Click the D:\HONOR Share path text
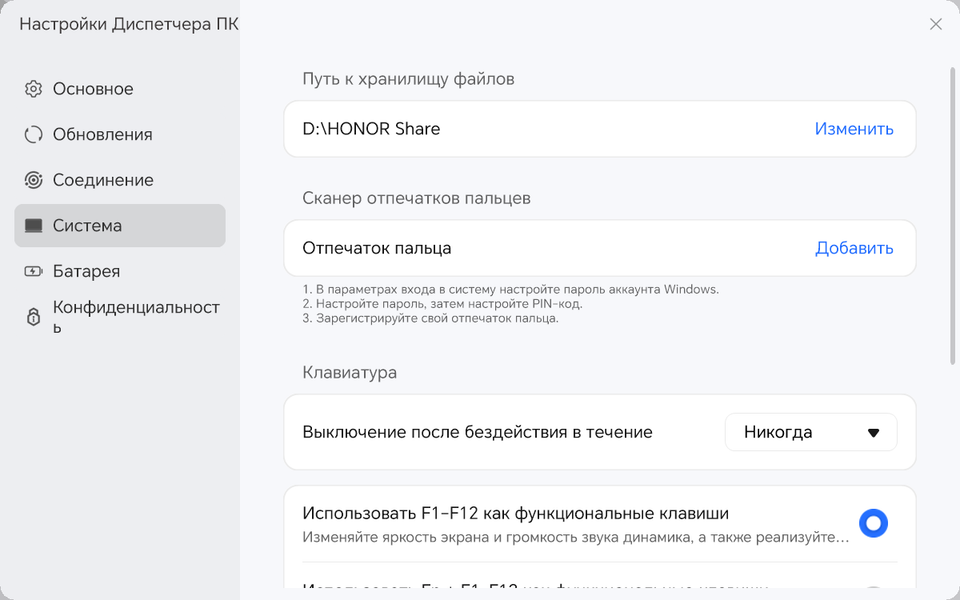 [x=371, y=129]
